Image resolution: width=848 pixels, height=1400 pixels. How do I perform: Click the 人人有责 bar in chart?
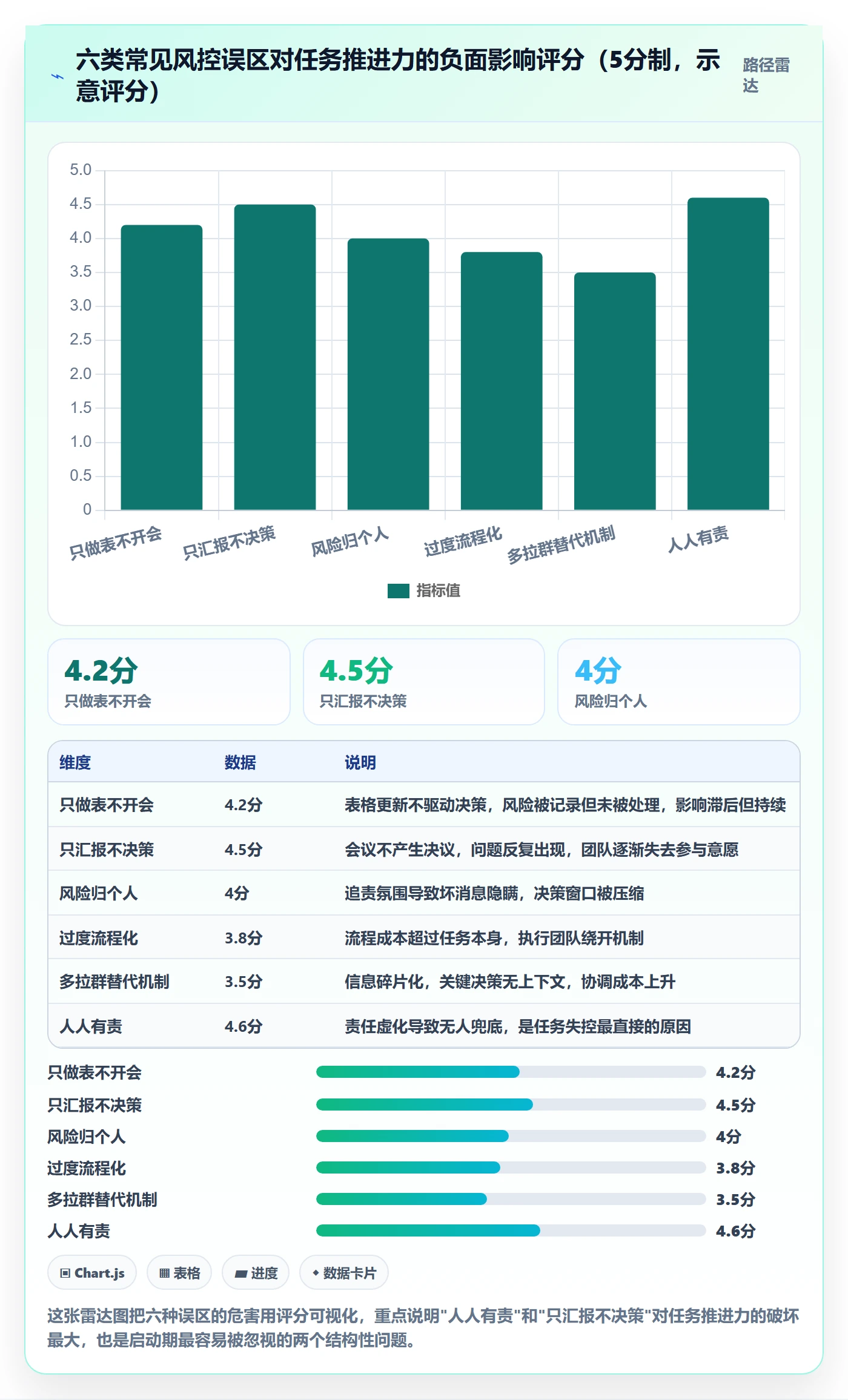[728, 354]
